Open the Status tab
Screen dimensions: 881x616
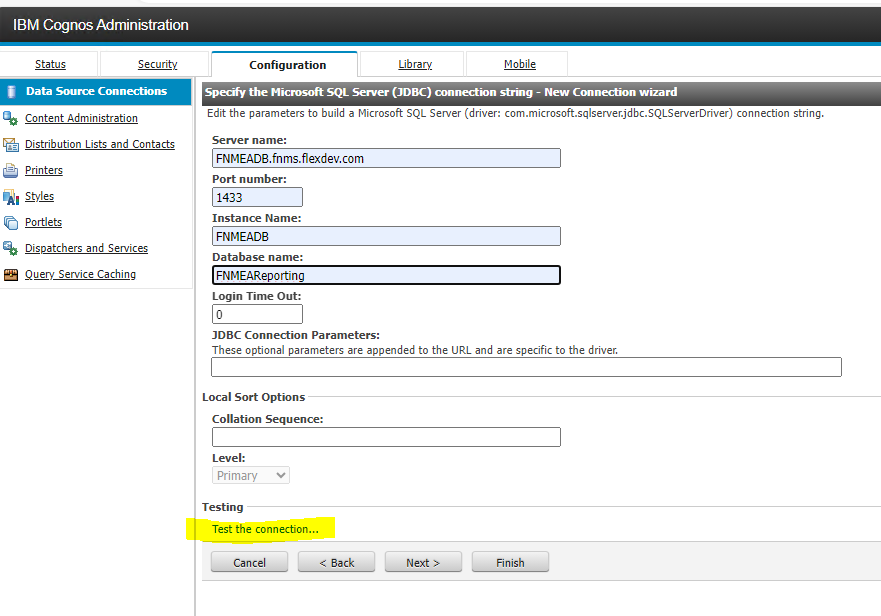click(x=50, y=64)
